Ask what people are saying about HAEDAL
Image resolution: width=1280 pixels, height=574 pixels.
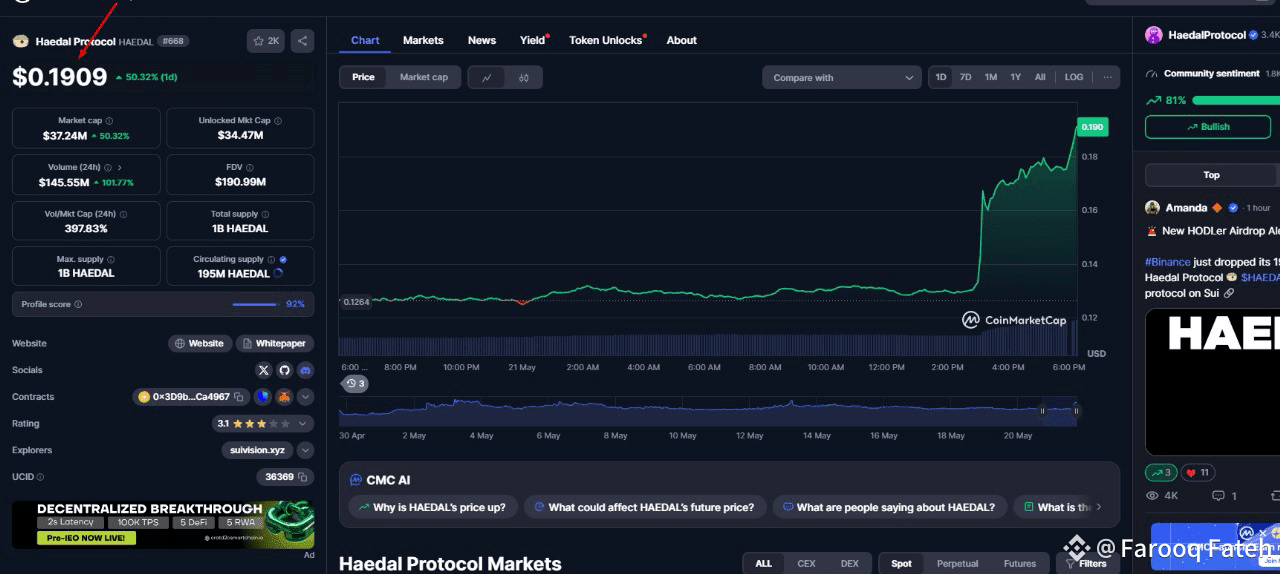tap(889, 507)
